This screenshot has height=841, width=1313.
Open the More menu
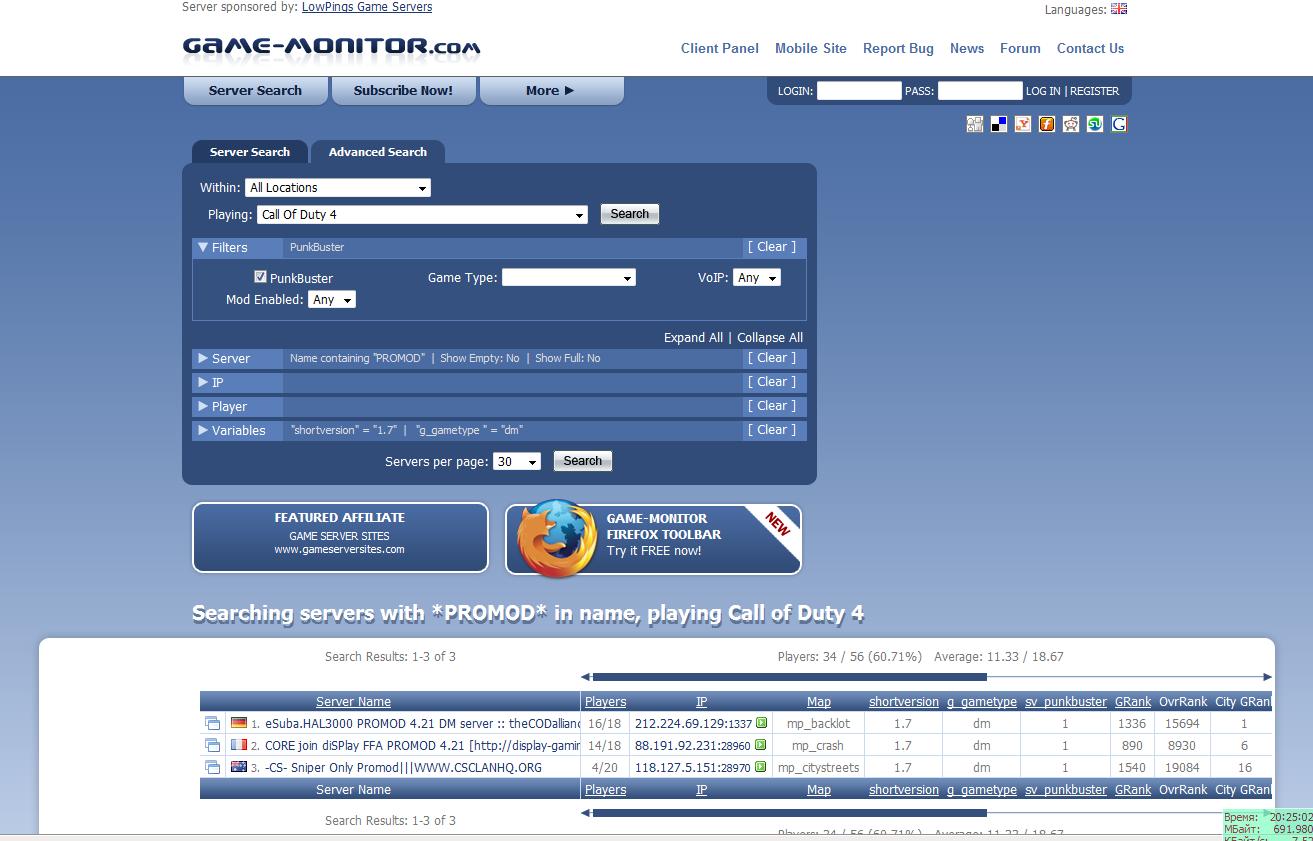550,90
